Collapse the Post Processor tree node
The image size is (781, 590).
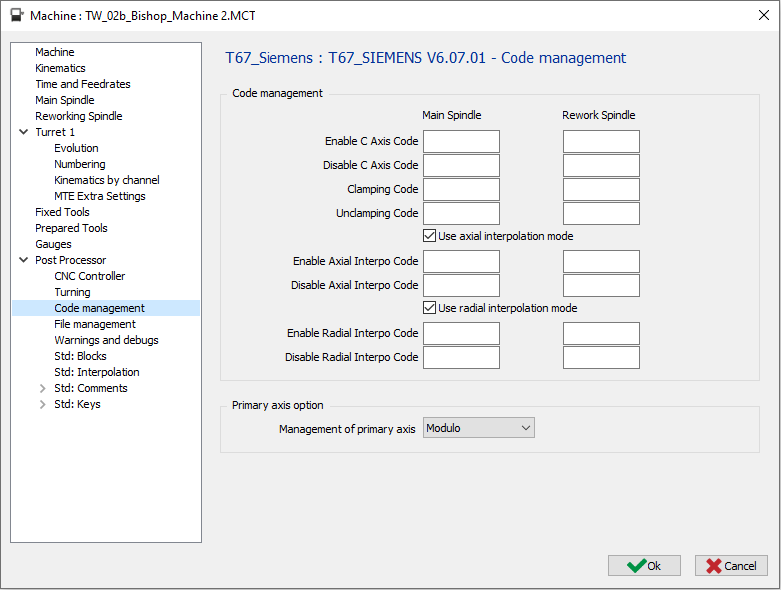tap(23, 260)
